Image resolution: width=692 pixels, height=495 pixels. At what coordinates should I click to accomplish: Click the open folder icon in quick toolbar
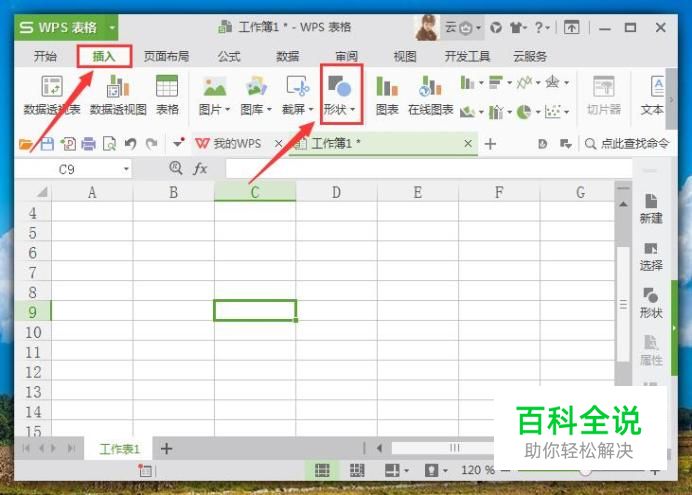26,144
